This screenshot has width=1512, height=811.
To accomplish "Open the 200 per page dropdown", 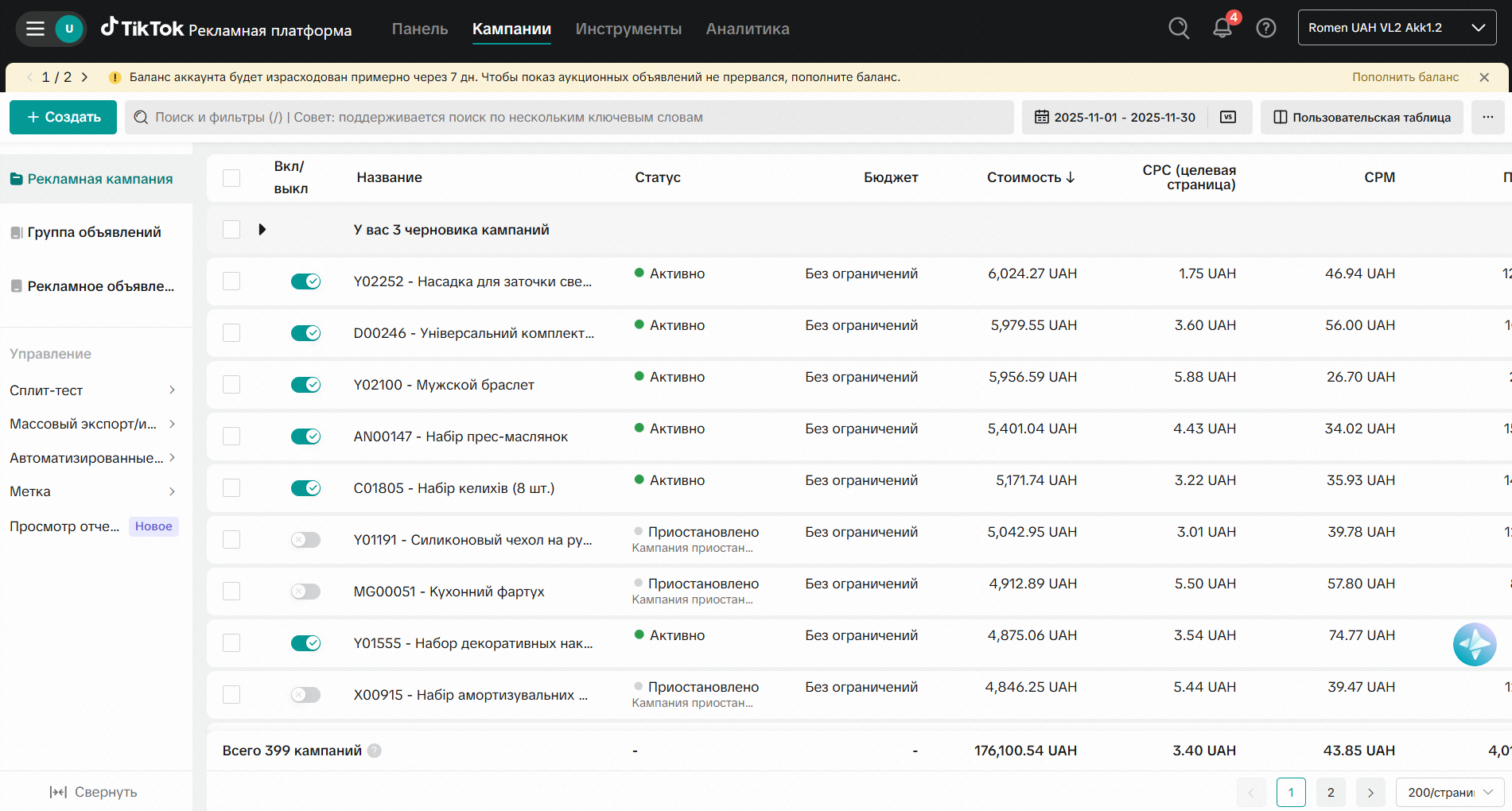I will tap(1449, 793).
